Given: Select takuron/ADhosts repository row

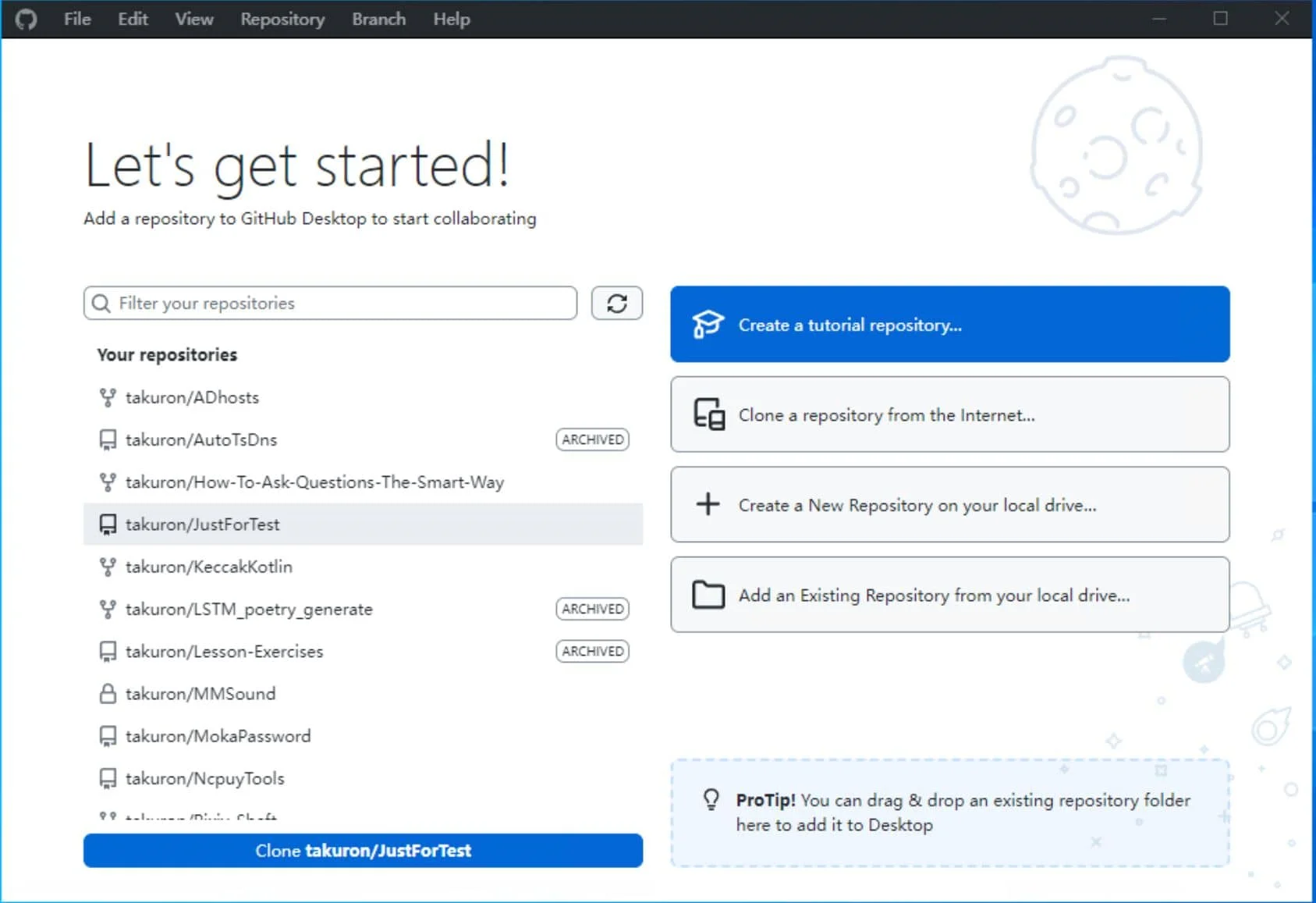Looking at the screenshot, I should (x=364, y=397).
